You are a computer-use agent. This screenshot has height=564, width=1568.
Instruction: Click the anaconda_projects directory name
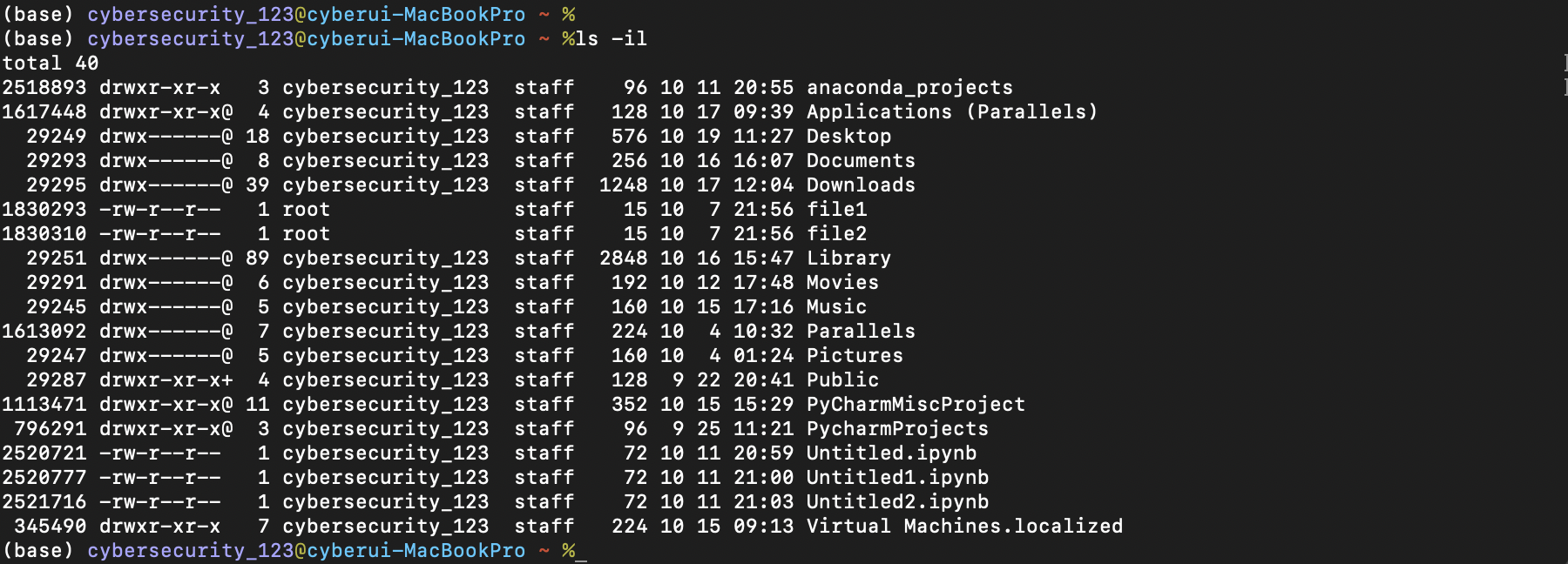point(909,88)
